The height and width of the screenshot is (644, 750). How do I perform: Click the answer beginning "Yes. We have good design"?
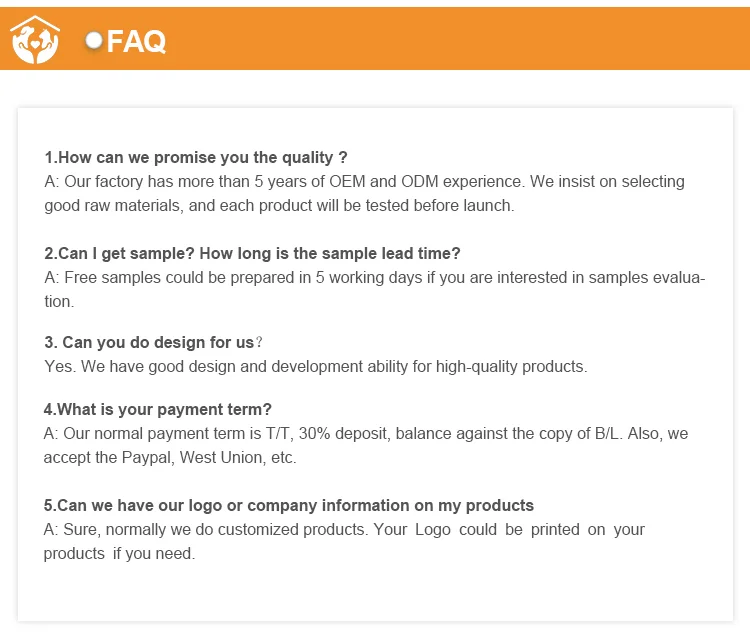[316, 366]
